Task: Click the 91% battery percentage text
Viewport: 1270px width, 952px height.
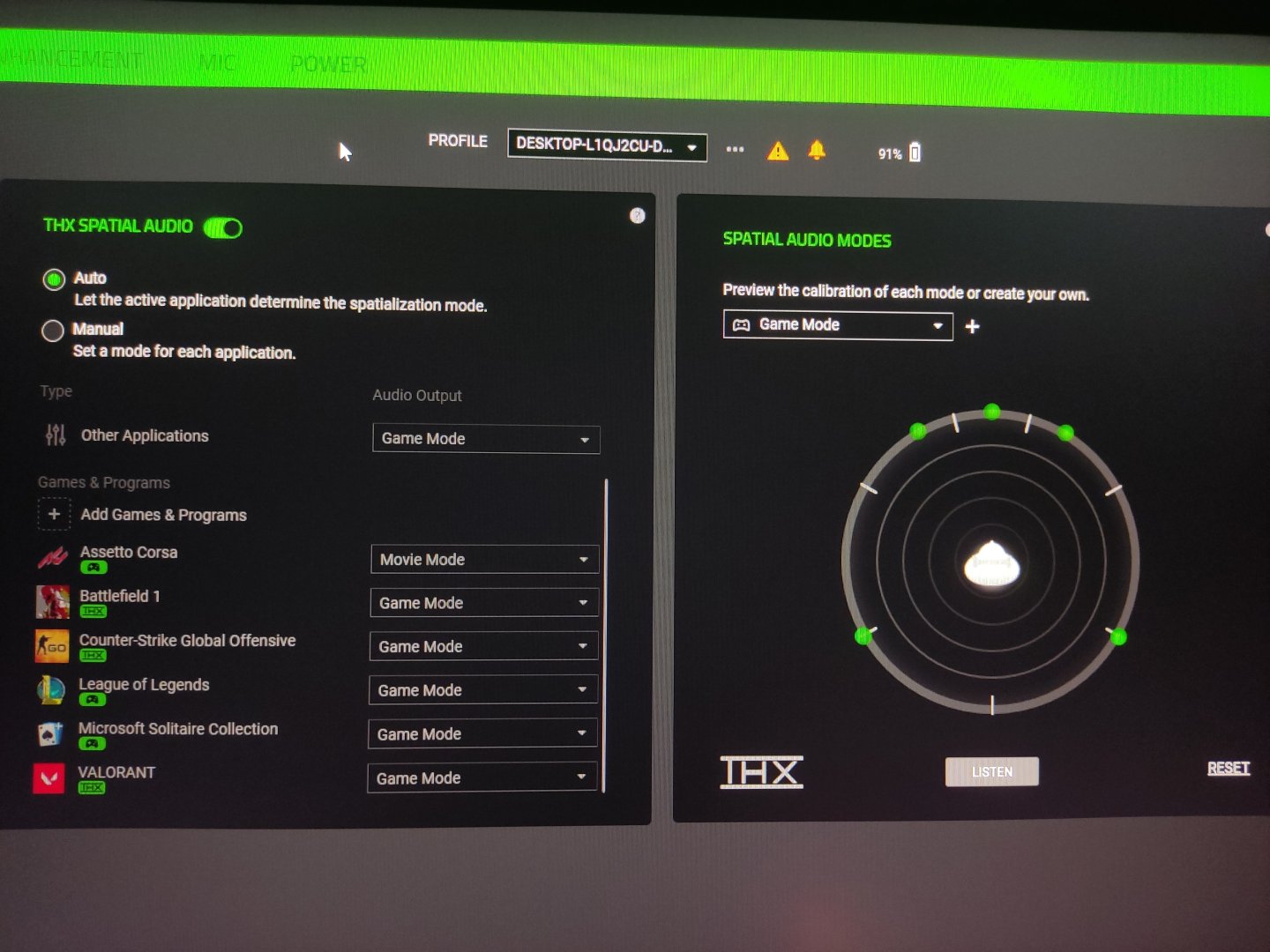Action: click(890, 154)
